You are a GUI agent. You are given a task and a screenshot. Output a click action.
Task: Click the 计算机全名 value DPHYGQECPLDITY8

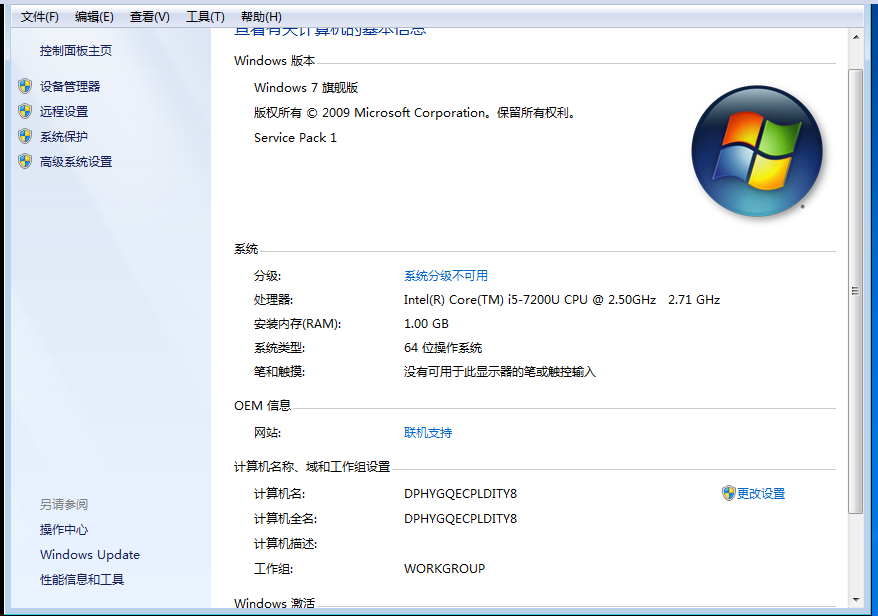click(x=460, y=519)
